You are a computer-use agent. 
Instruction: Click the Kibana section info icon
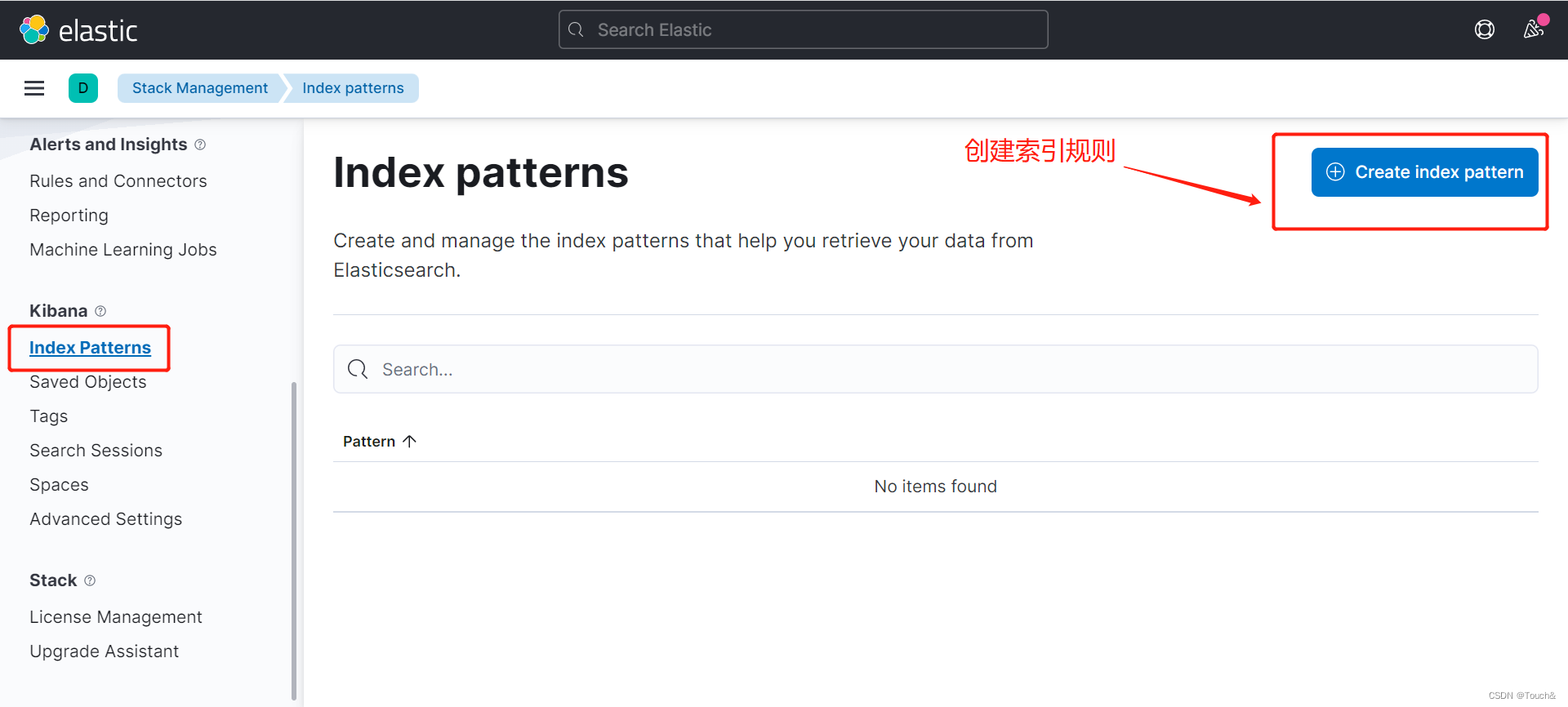[100, 311]
